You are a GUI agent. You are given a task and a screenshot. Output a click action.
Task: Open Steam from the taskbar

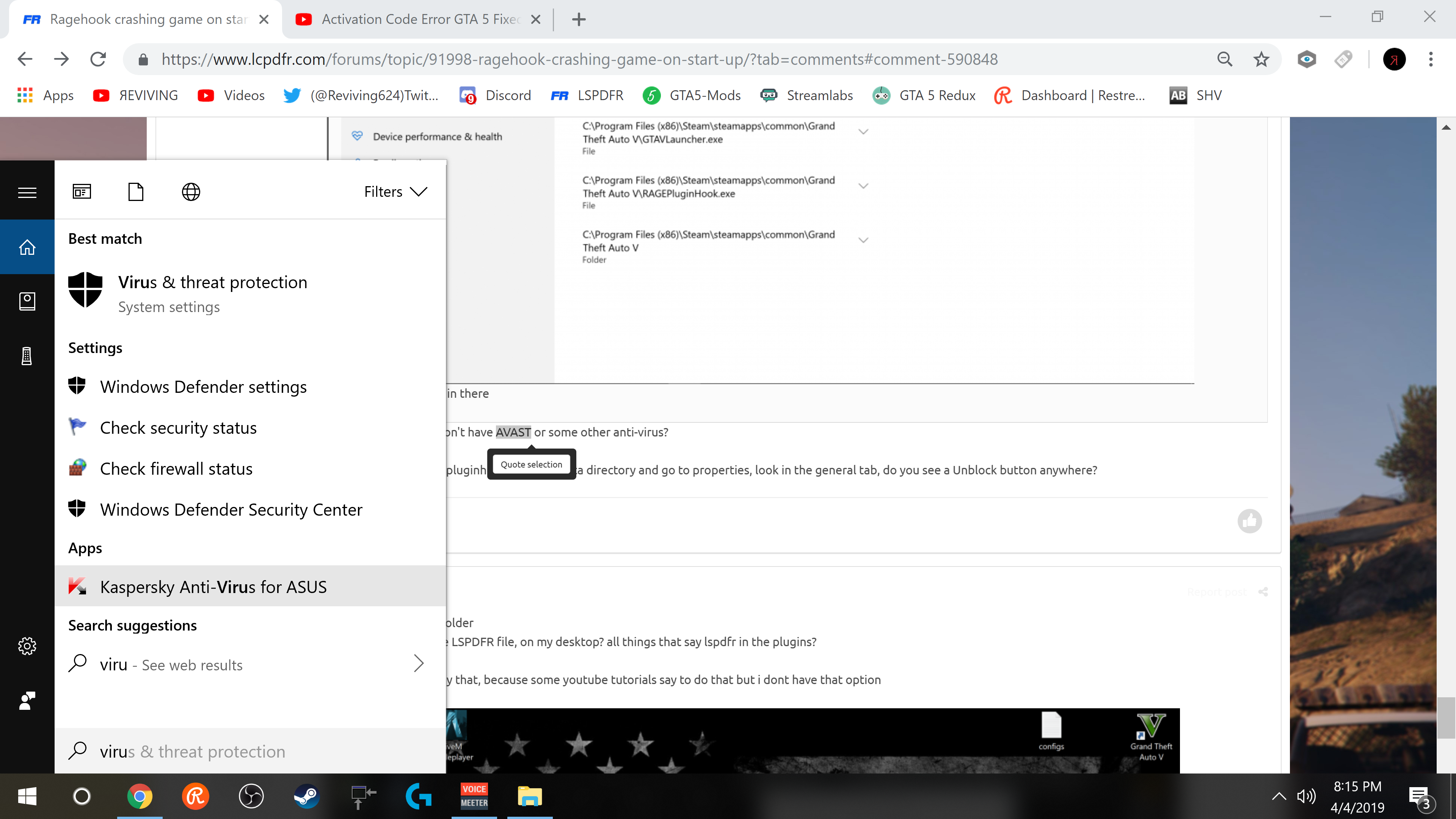pyautogui.click(x=306, y=796)
